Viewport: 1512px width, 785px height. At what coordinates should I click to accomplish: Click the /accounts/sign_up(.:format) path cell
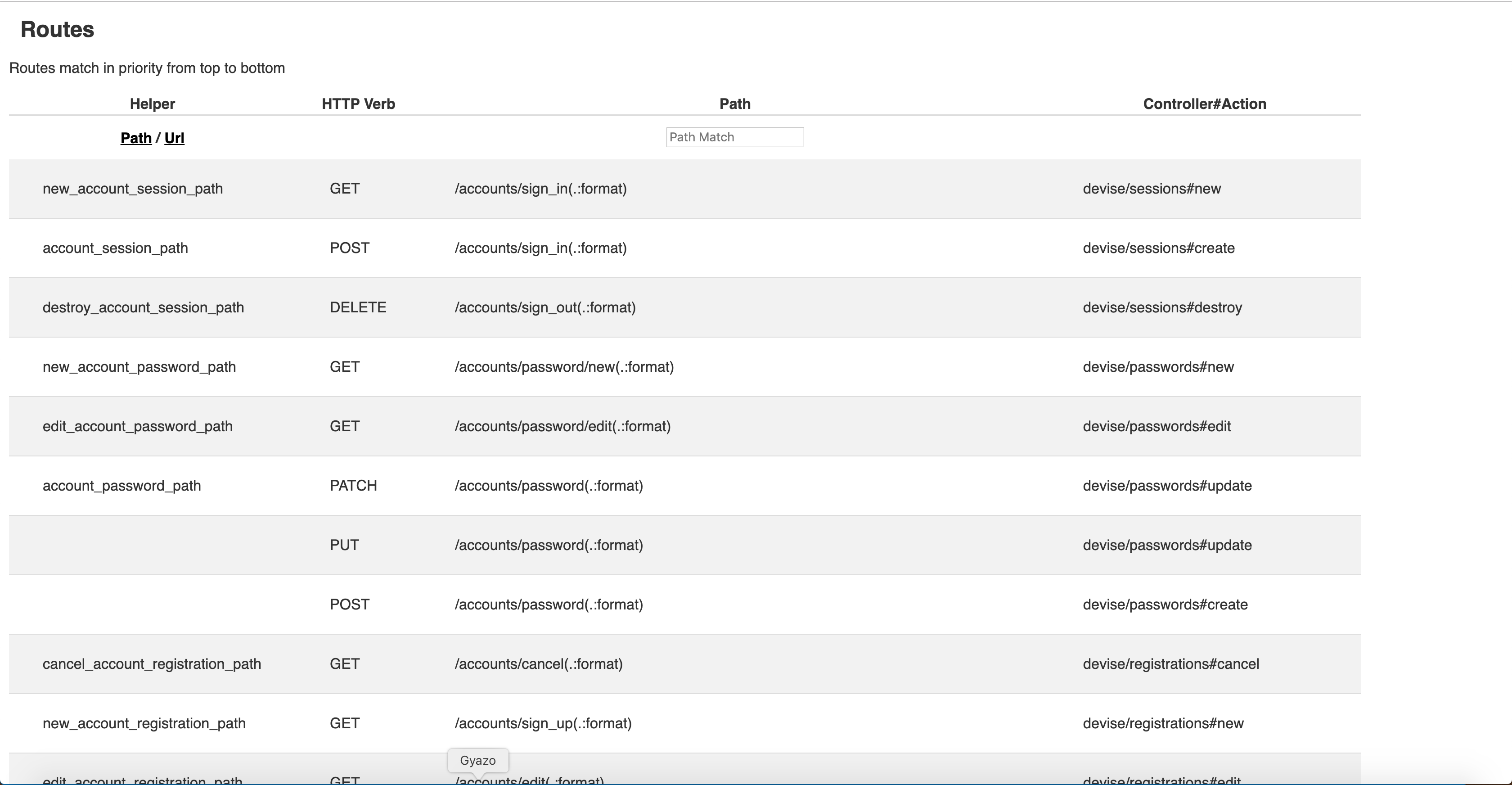point(543,723)
